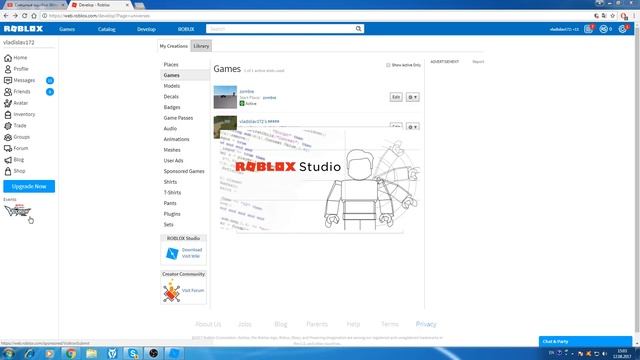
Task: Select the Animations category
Action: coord(176,139)
